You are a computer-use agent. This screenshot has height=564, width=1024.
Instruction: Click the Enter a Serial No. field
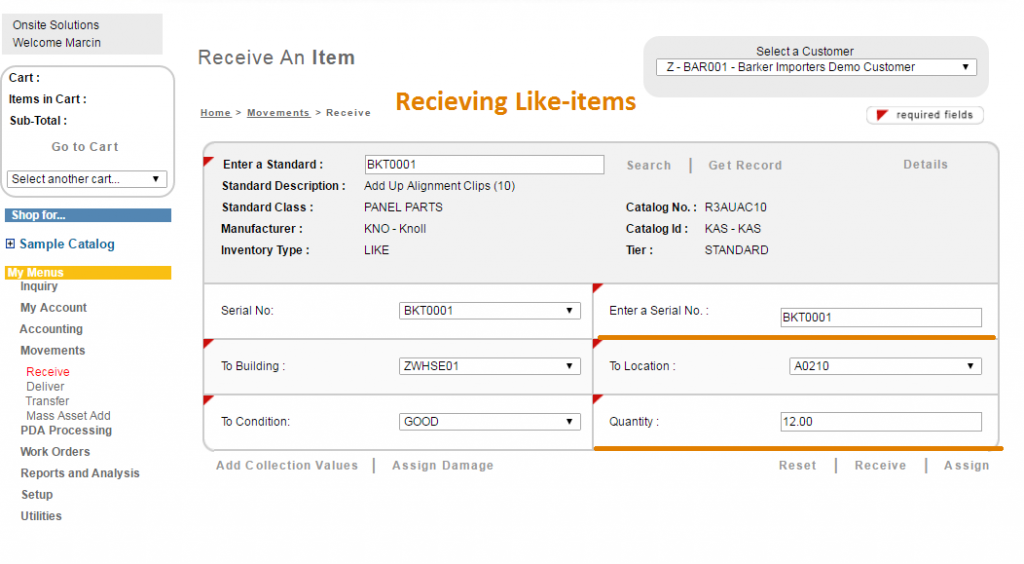pyautogui.click(x=880, y=318)
